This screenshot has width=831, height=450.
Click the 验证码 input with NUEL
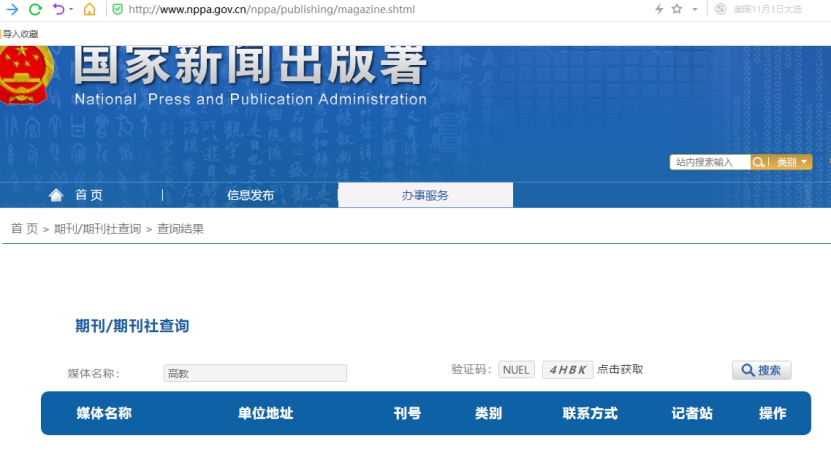click(x=516, y=369)
